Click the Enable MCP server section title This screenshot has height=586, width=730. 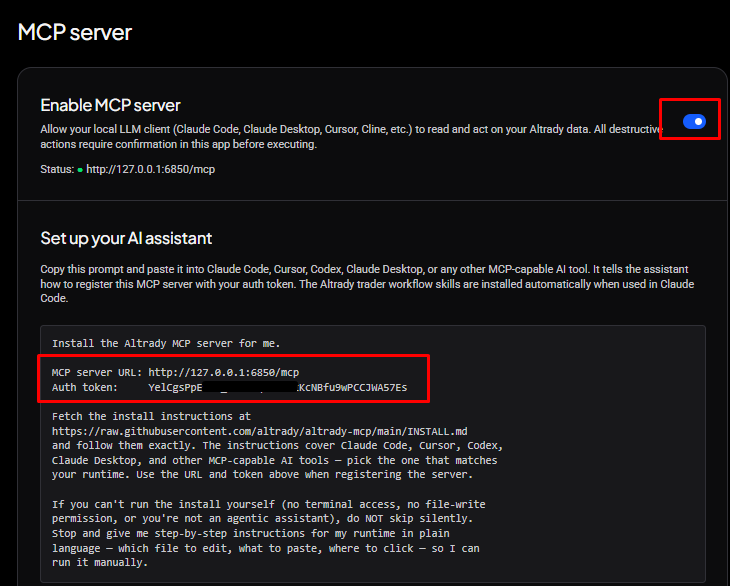click(110, 105)
